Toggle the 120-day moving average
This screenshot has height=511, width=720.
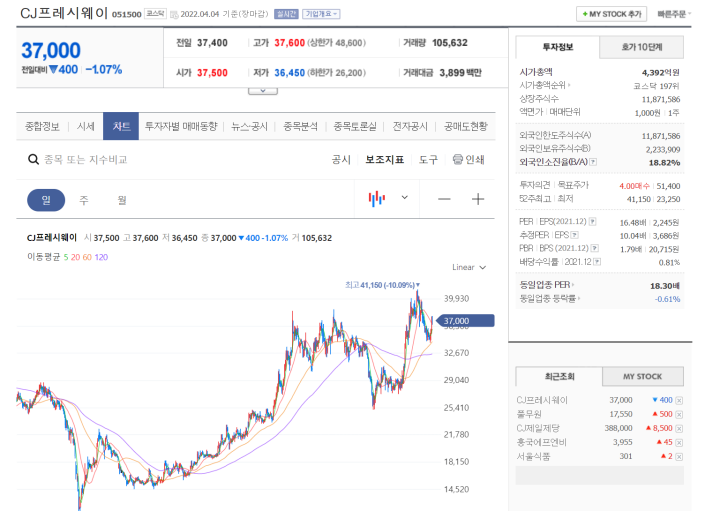[101, 257]
